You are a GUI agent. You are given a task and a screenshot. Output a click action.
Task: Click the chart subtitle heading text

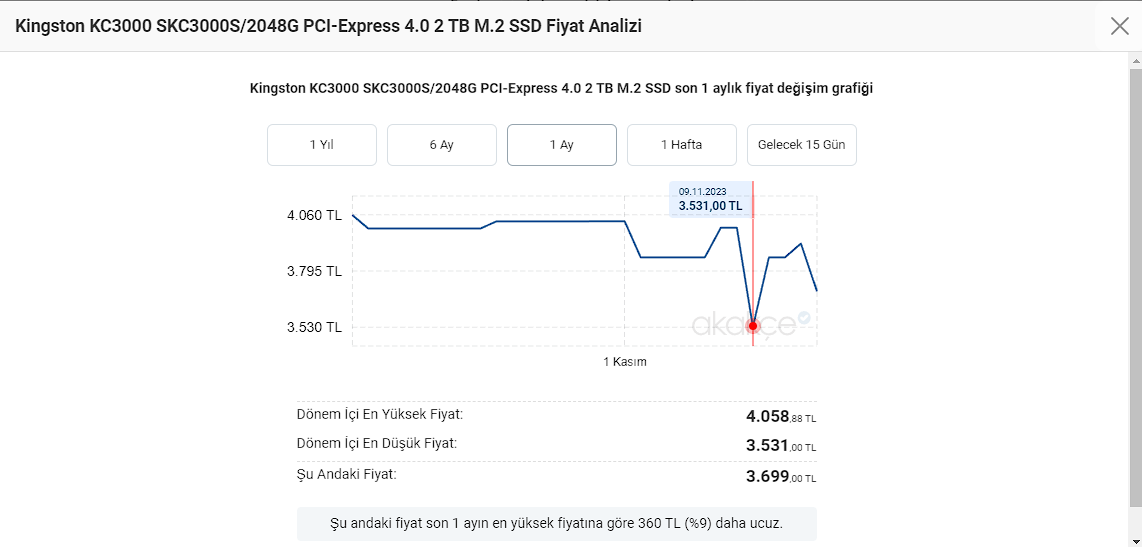561,88
